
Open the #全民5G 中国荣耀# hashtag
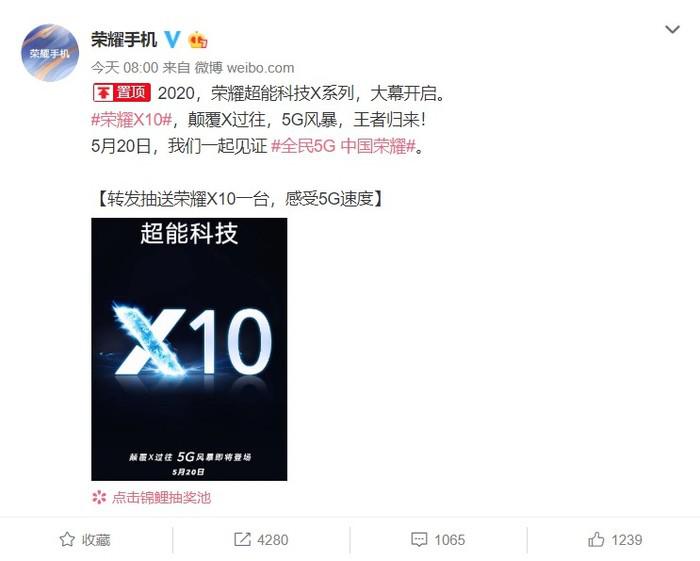pyautogui.click(x=343, y=146)
